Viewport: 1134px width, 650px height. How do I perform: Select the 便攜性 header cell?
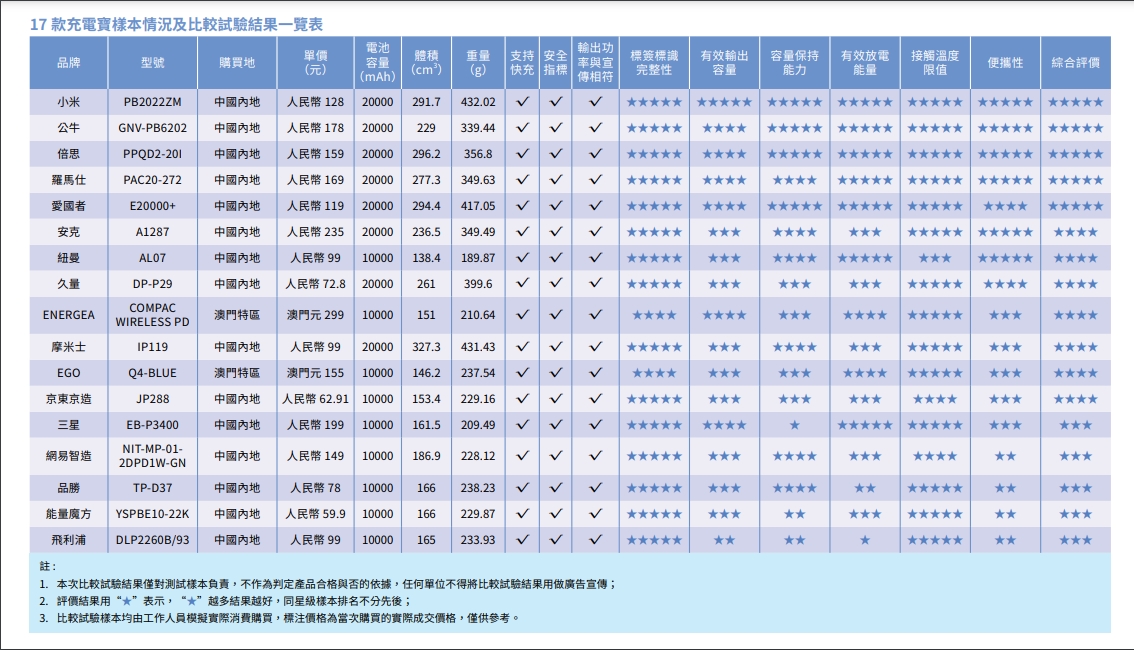click(1005, 63)
